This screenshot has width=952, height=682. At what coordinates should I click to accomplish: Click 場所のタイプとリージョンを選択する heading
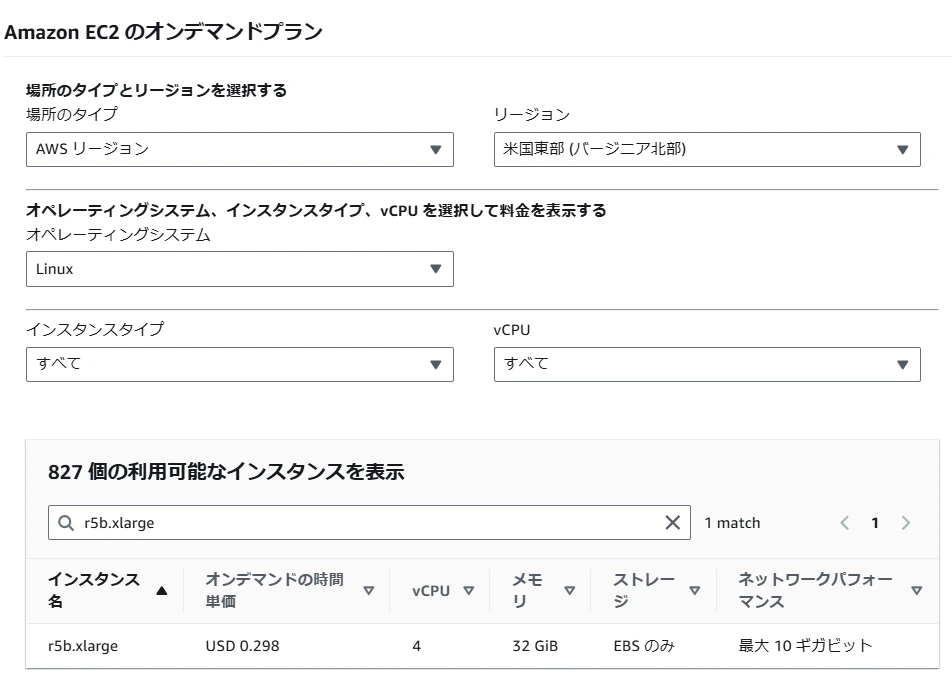coord(157,90)
